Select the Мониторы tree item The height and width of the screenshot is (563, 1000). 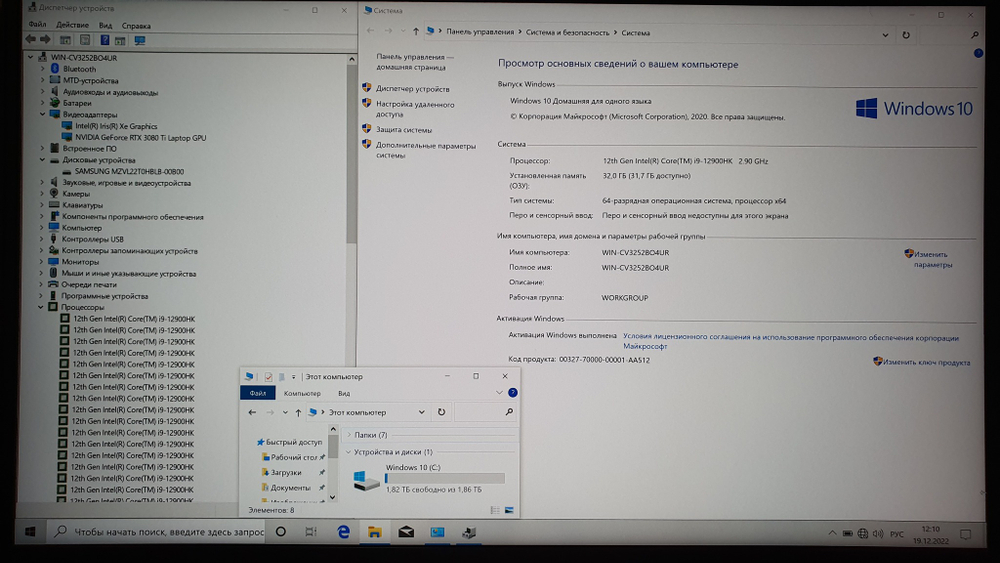[80, 262]
